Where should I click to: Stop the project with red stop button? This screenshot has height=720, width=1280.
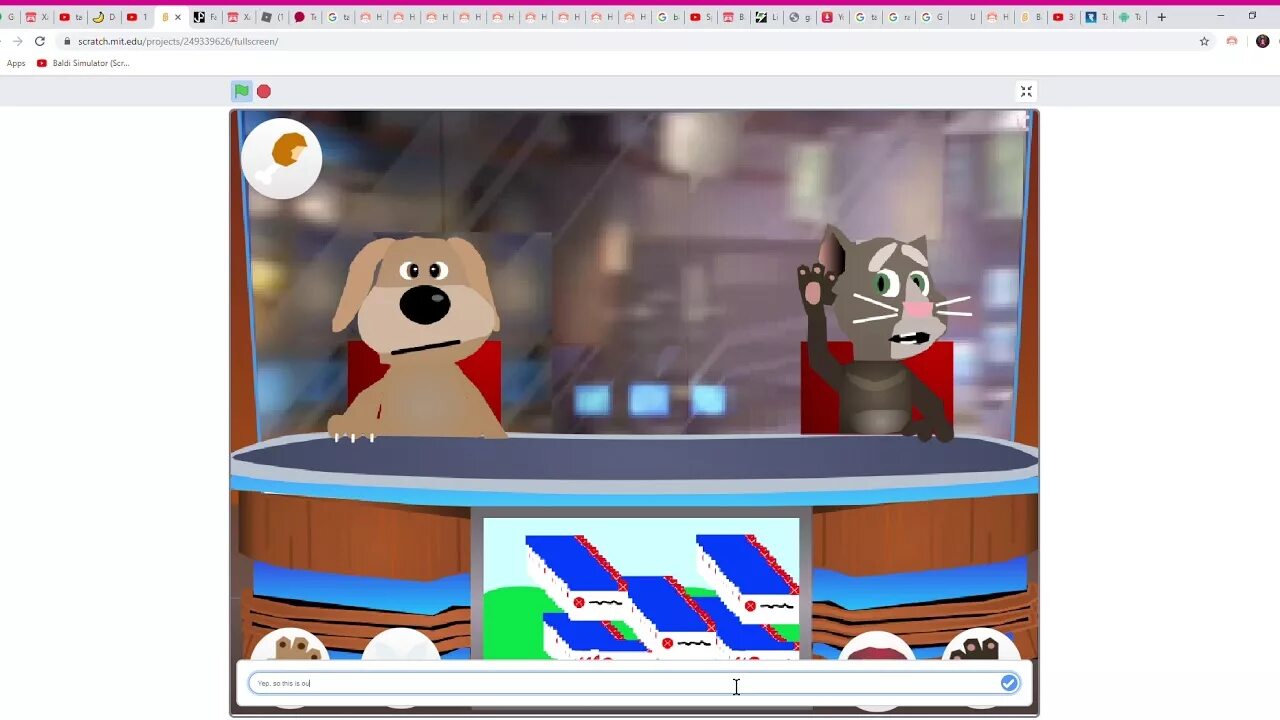(x=264, y=91)
